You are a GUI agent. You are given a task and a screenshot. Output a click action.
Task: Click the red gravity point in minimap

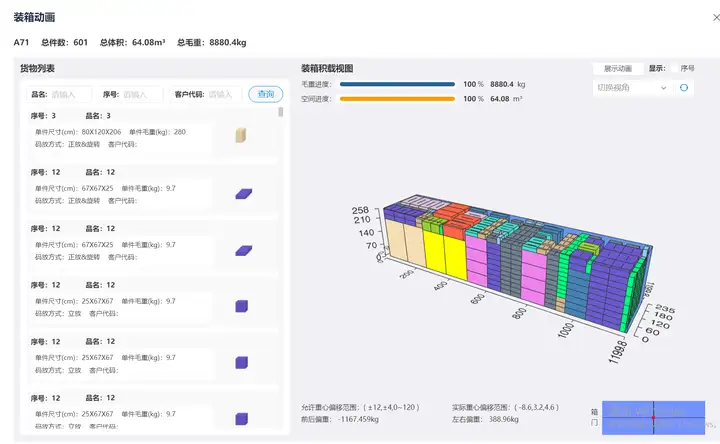(653, 418)
